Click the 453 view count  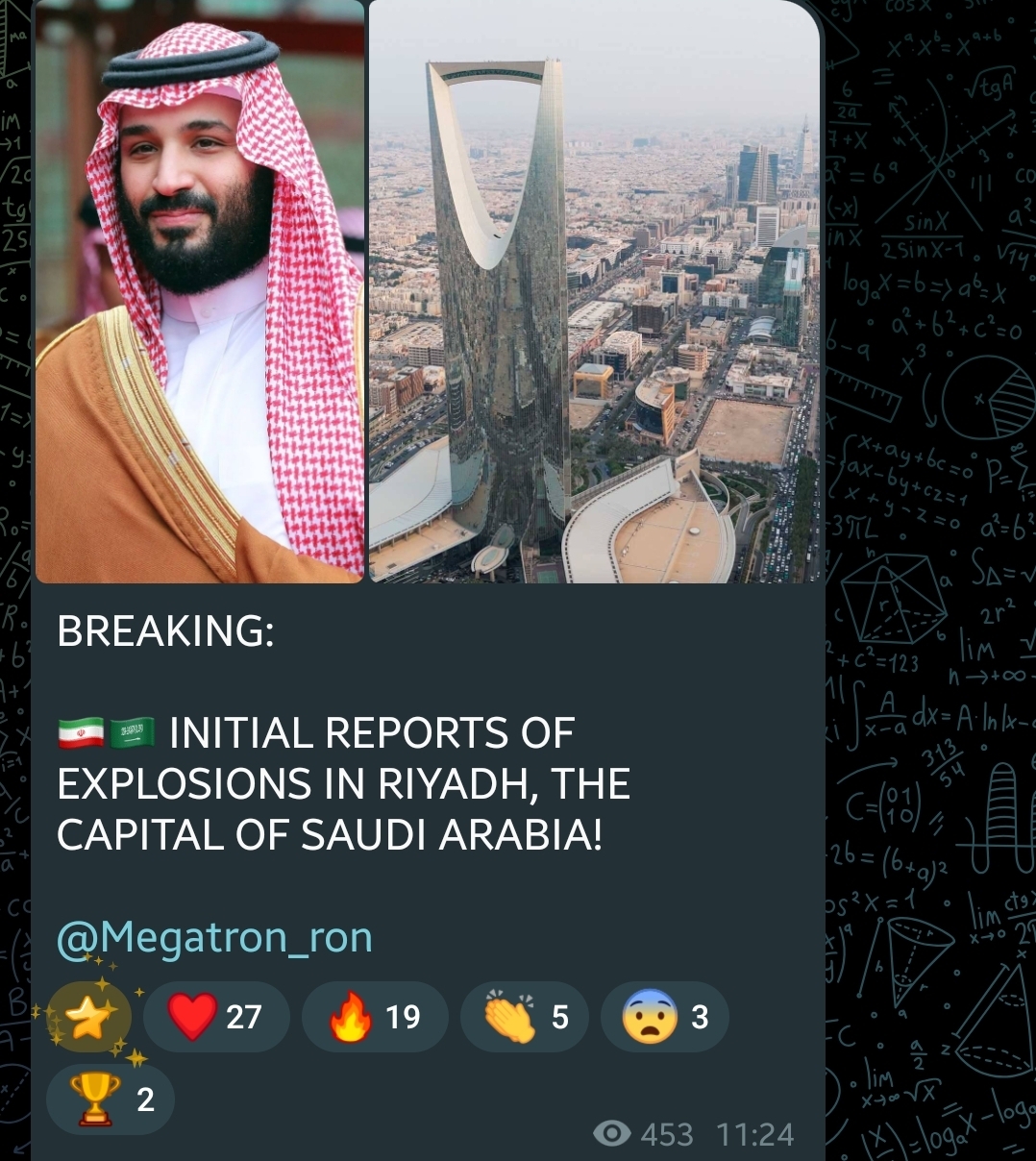(x=666, y=1135)
